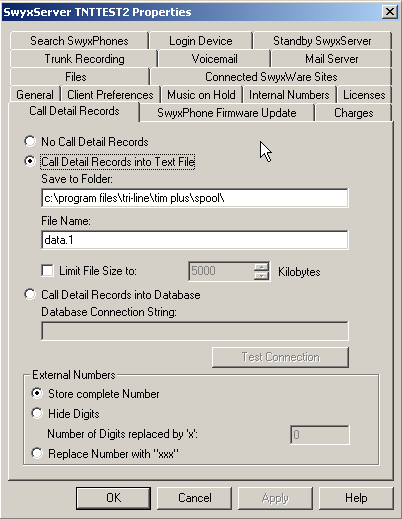Switch to the Mail Server tab
Screen dimensions: 402x519
(x=331, y=59)
